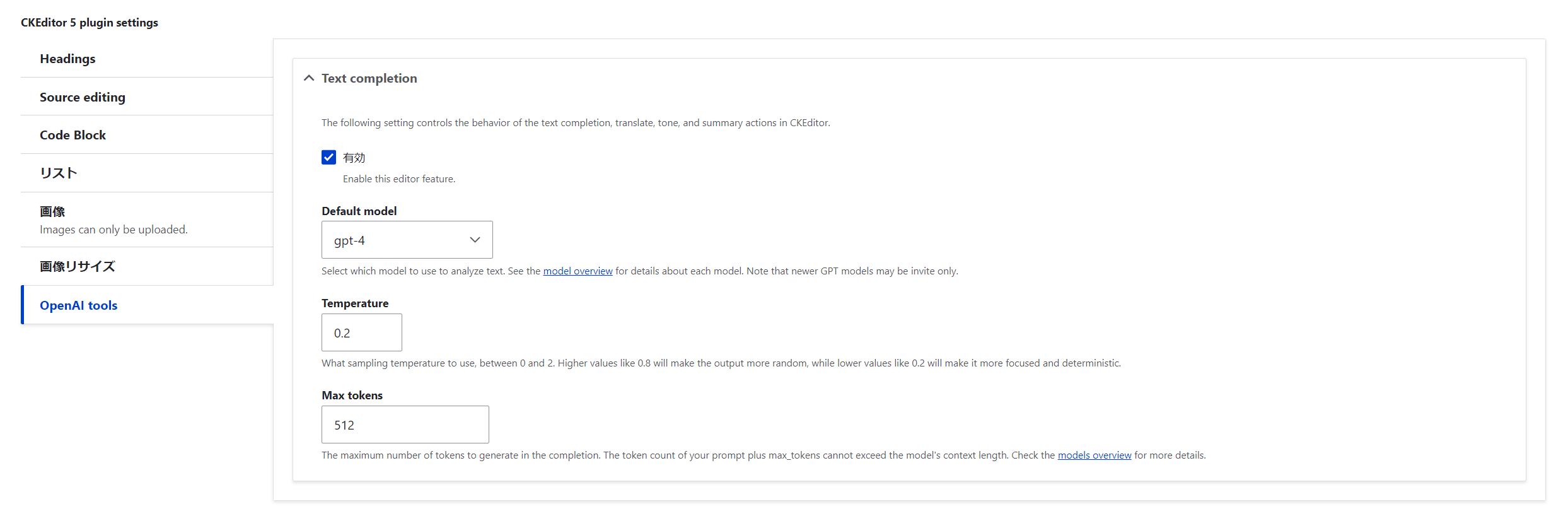
Task: Click the arrow icon in model dropdown
Action: click(x=475, y=240)
